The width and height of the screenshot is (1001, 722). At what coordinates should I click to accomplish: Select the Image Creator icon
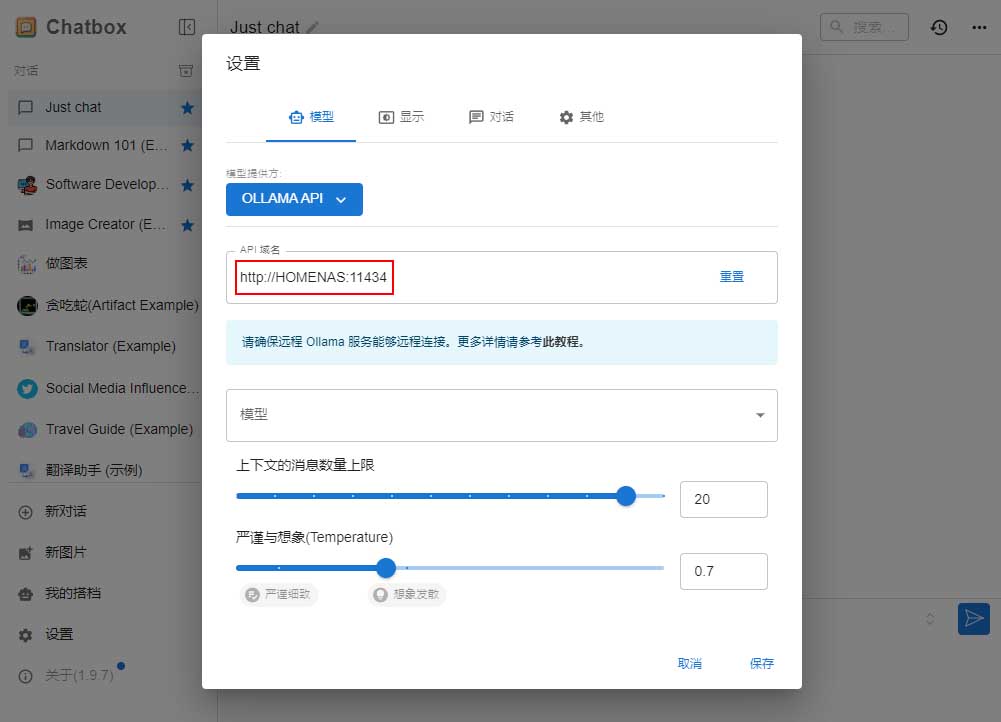click(x=26, y=225)
